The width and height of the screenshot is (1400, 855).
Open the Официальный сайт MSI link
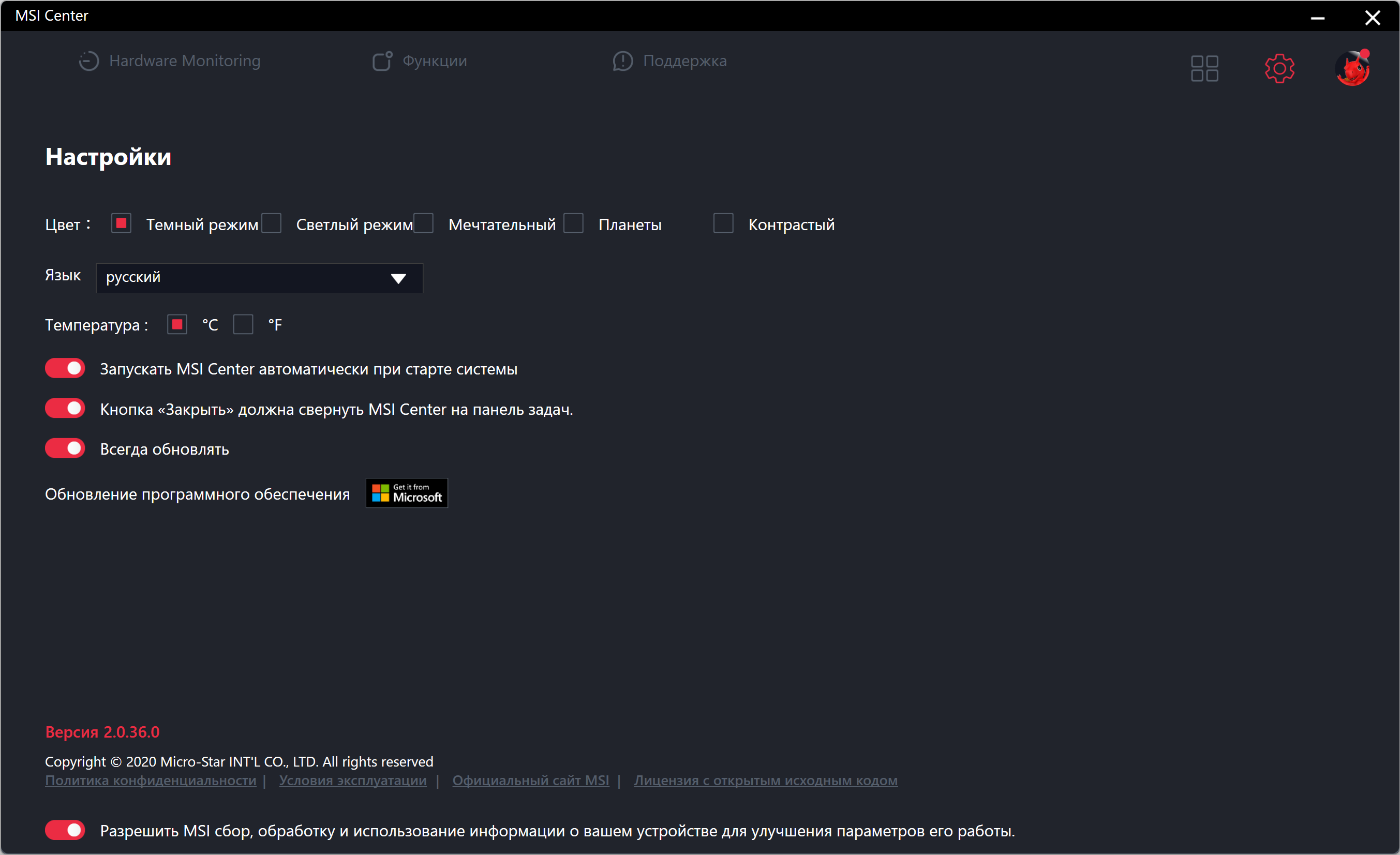(531, 781)
